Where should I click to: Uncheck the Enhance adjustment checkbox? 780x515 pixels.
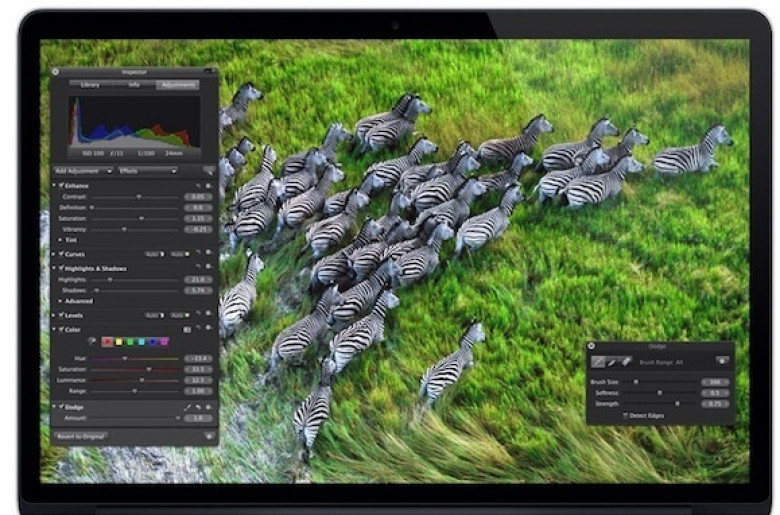(62, 185)
